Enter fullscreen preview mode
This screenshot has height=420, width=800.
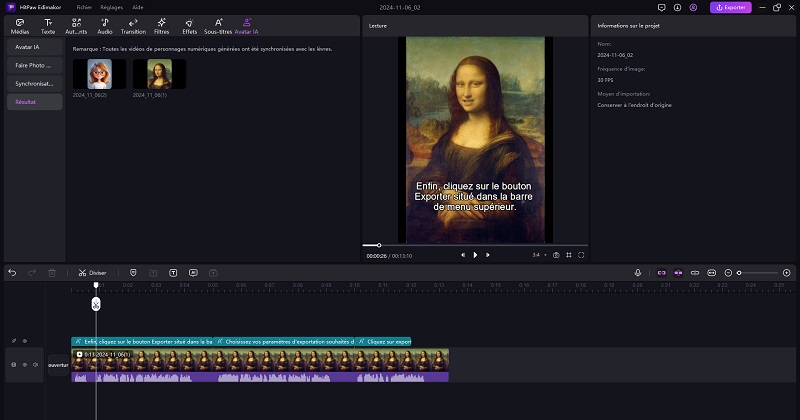click(581, 255)
